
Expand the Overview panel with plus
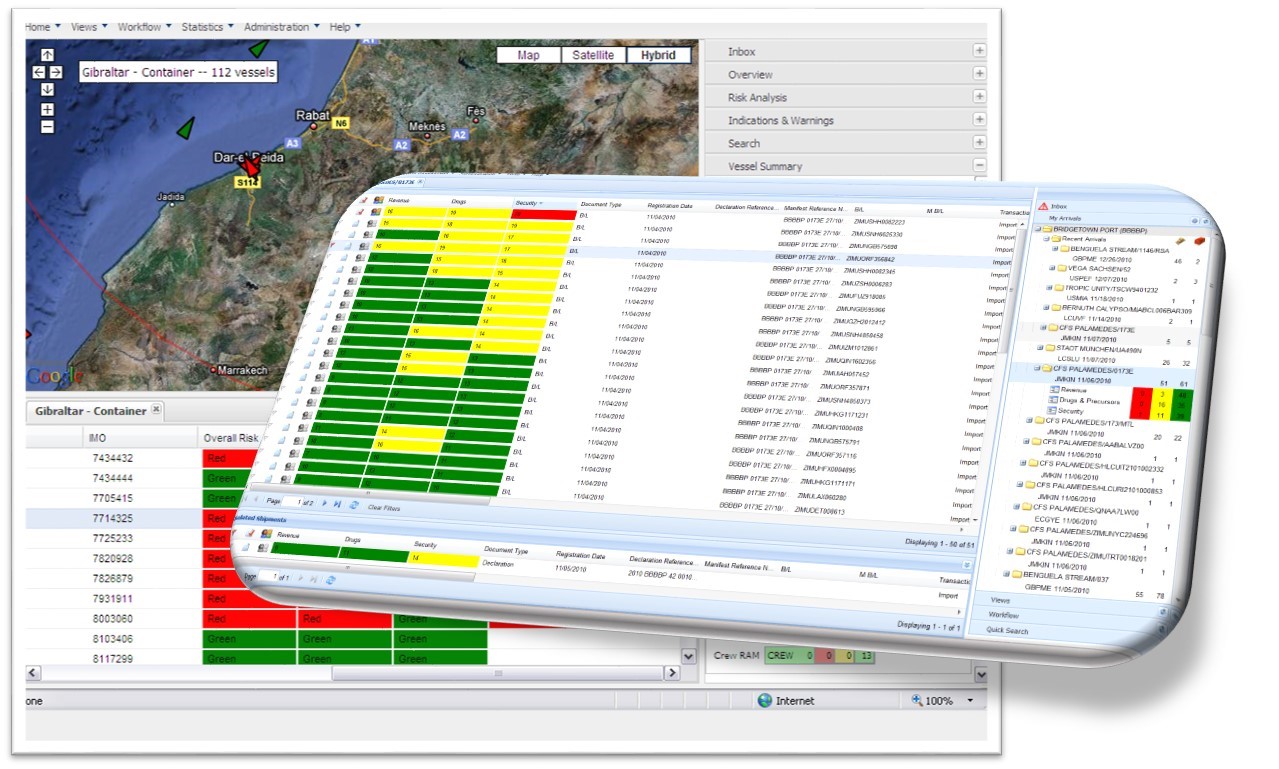(980, 74)
